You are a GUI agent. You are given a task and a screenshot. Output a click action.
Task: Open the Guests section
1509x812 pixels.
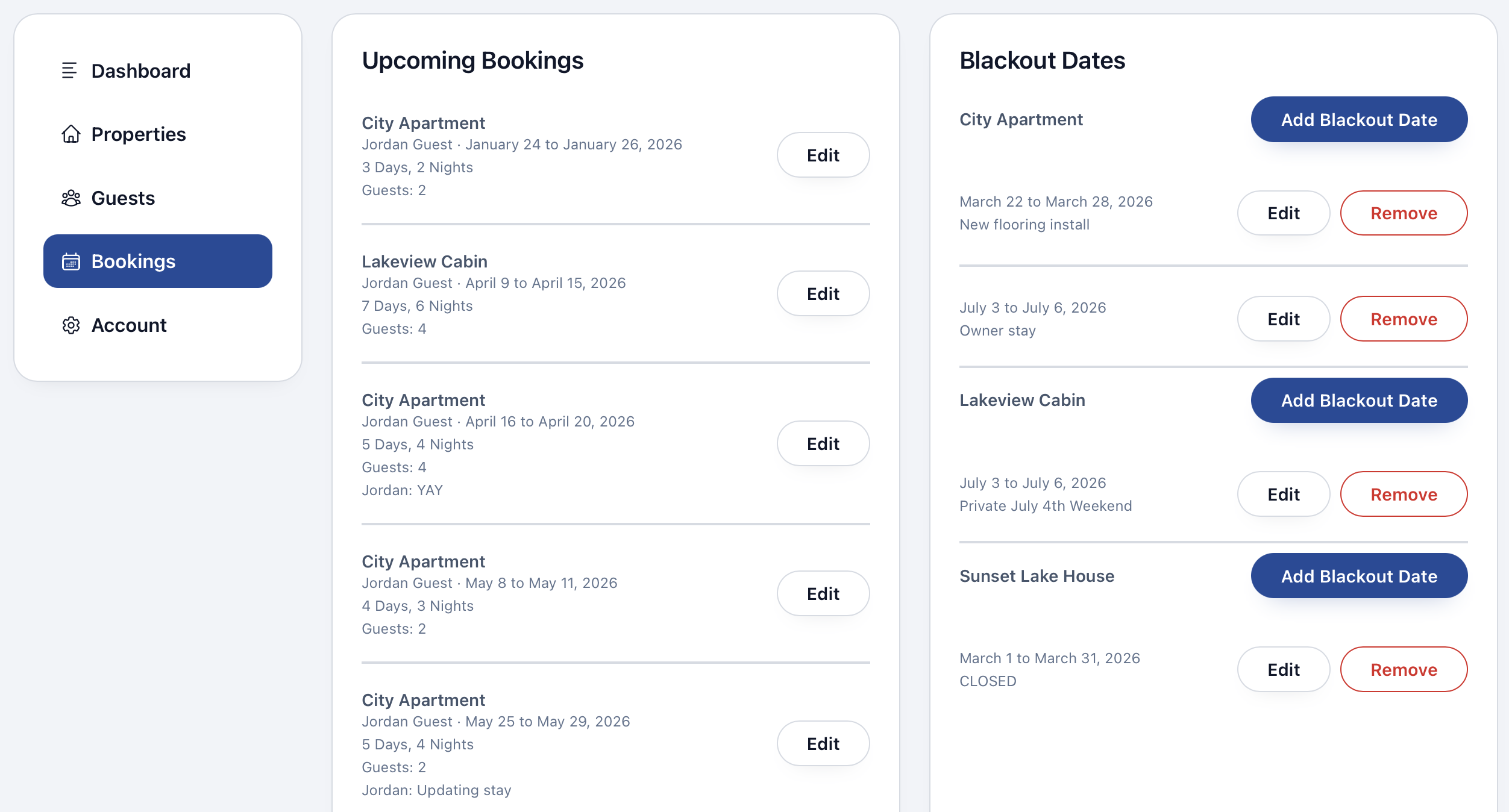click(x=123, y=198)
